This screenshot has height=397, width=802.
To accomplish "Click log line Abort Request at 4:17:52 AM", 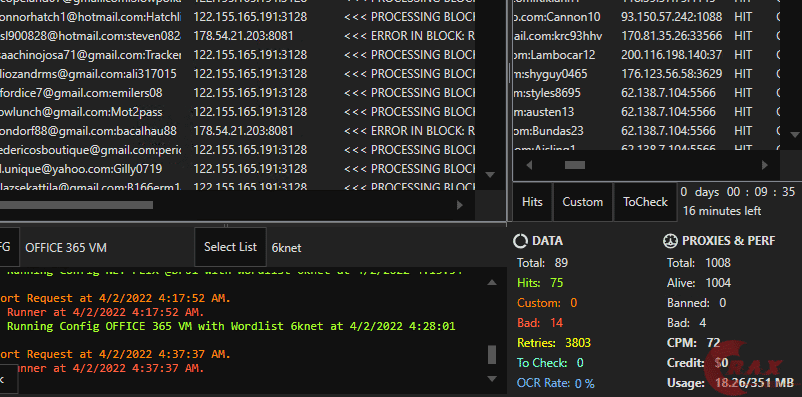I will 115,298.
